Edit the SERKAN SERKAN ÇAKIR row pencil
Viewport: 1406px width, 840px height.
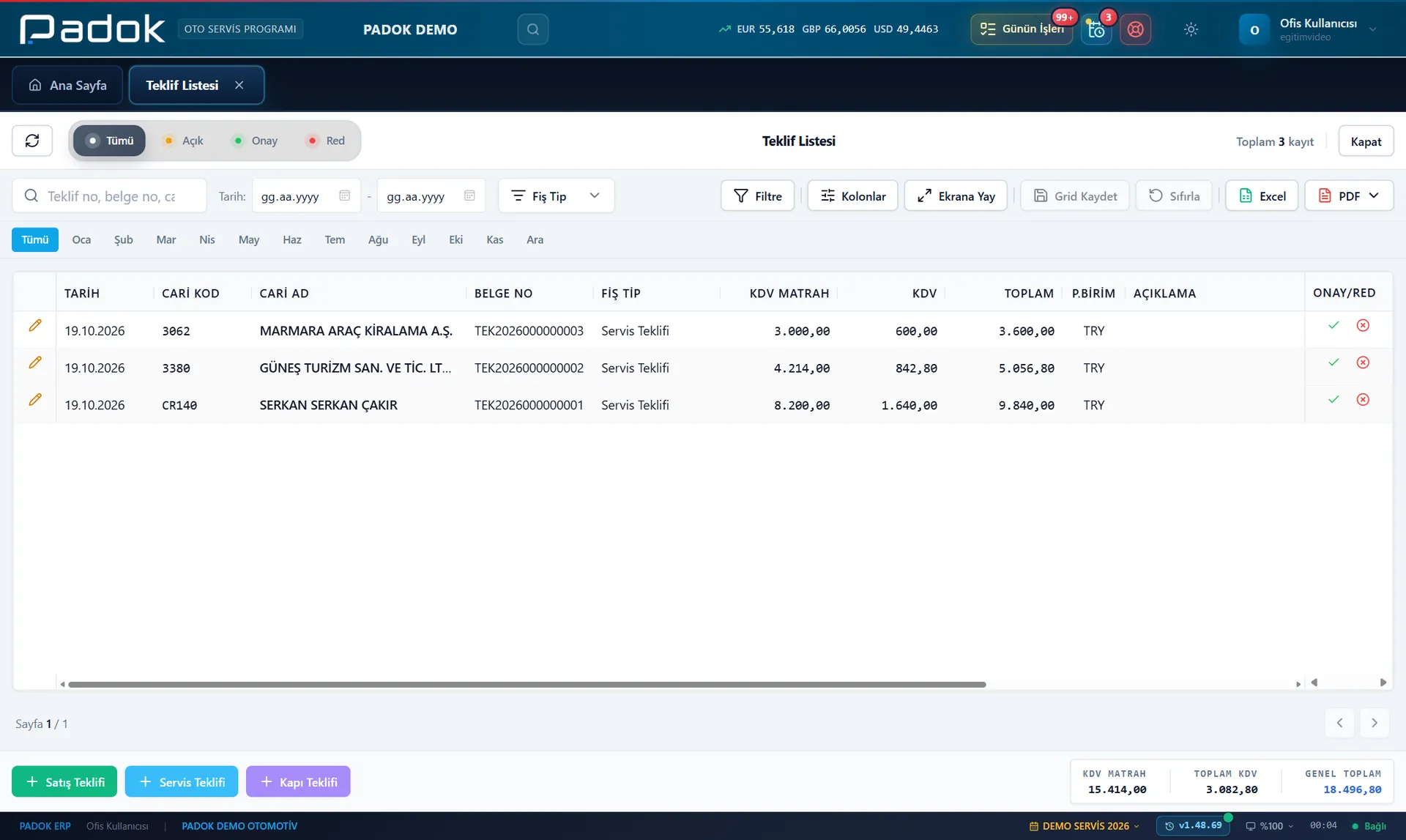(x=35, y=400)
